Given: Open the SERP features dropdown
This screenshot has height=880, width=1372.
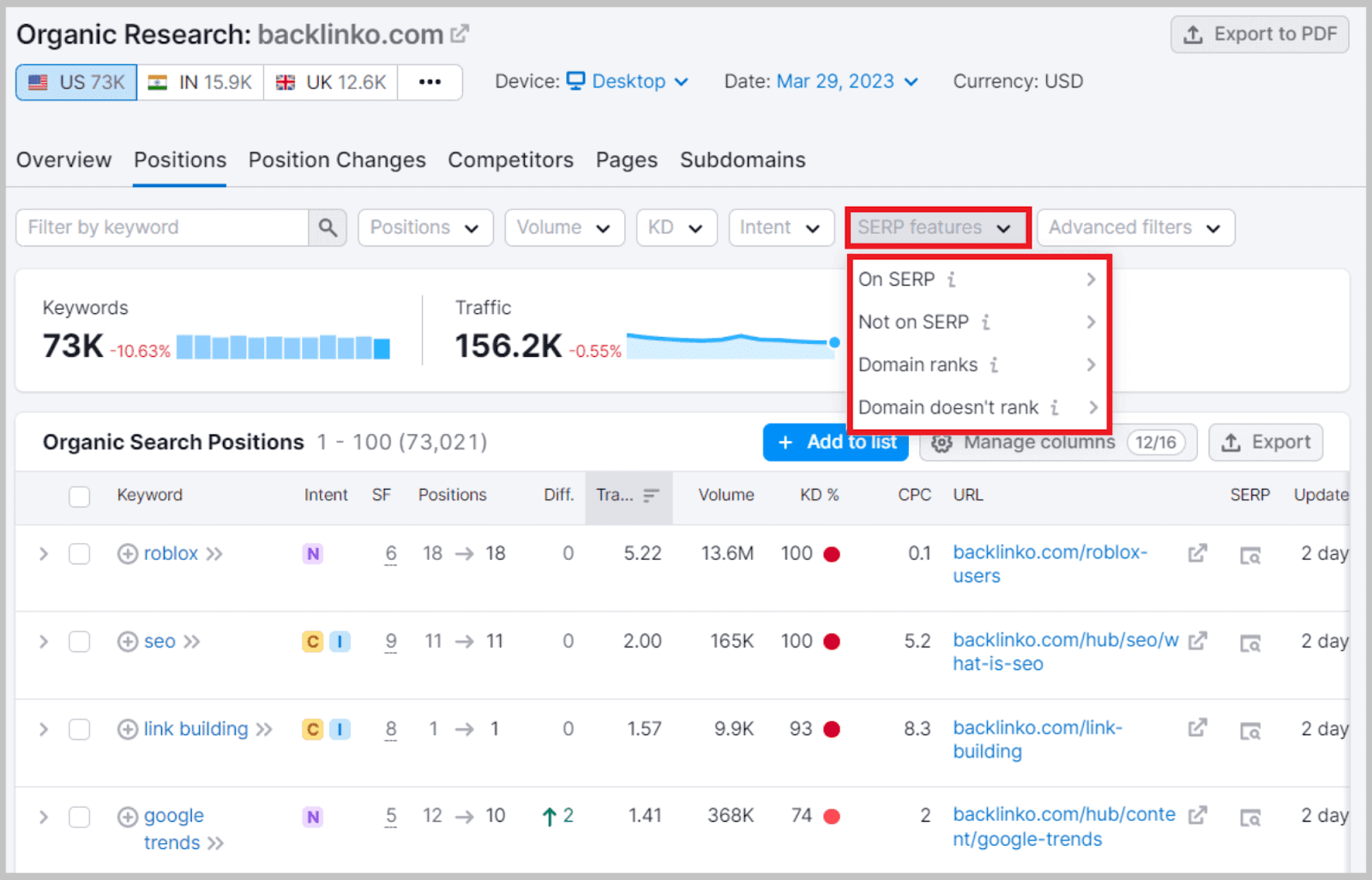Looking at the screenshot, I should [x=938, y=227].
